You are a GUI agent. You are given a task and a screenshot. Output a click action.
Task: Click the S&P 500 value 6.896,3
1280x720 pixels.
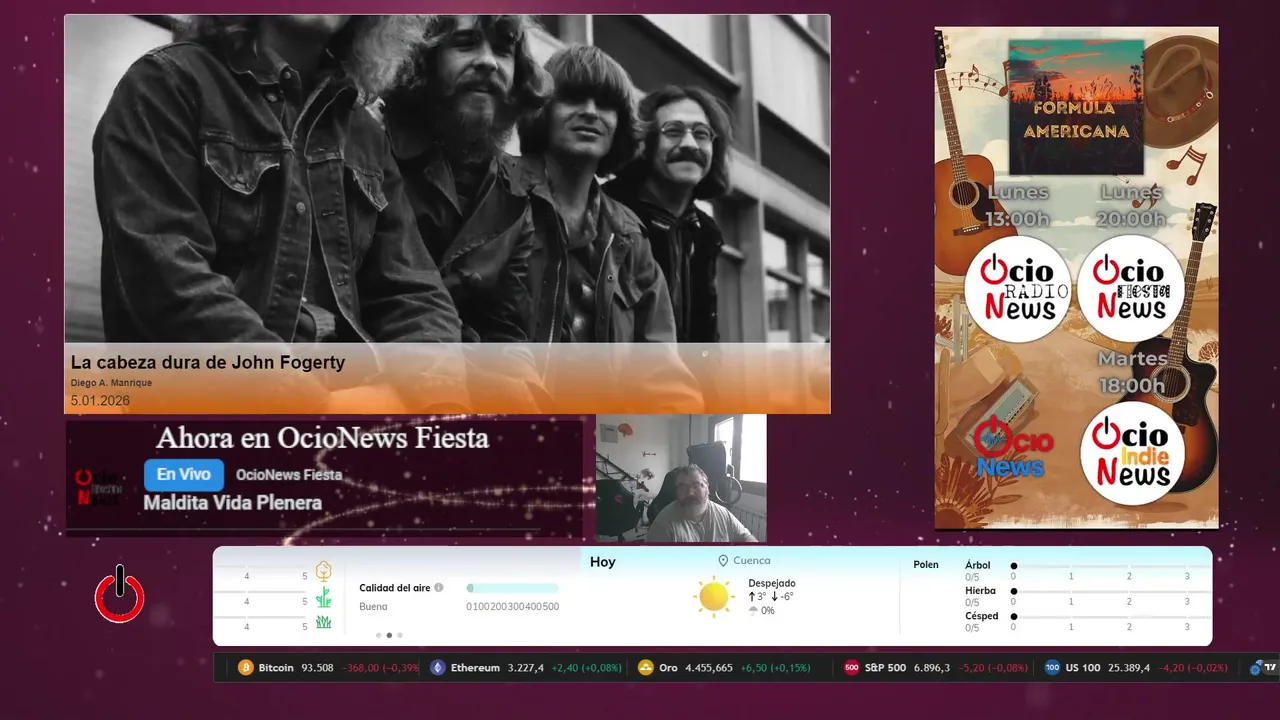932,668
